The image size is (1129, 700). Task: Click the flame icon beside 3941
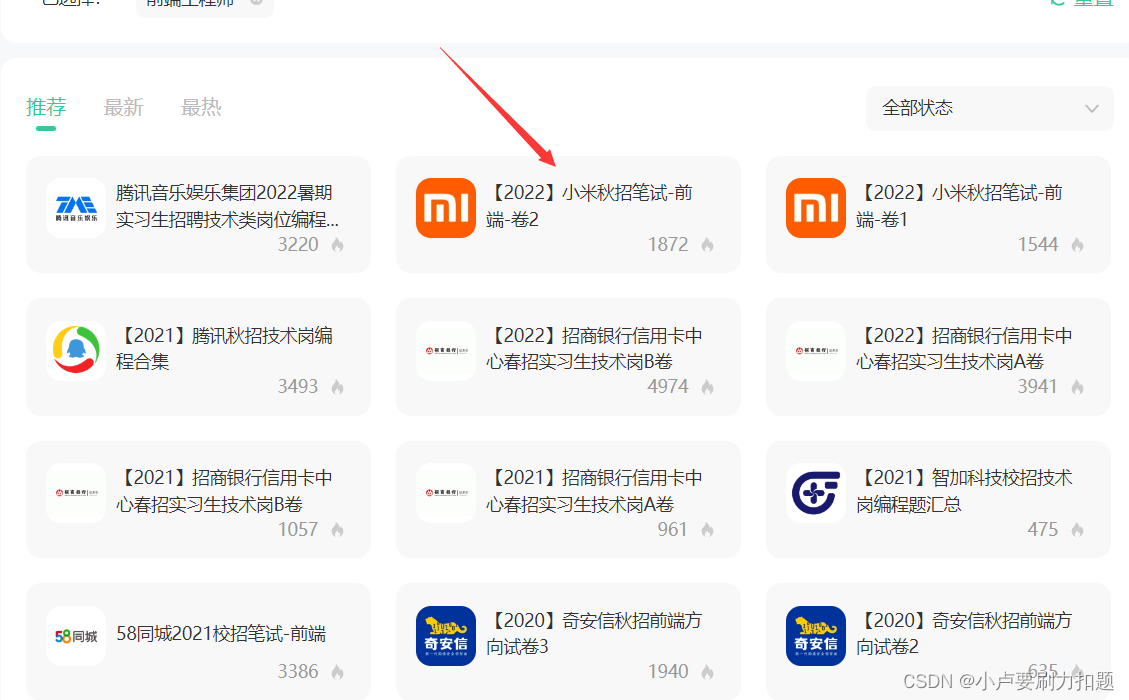[1078, 387]
